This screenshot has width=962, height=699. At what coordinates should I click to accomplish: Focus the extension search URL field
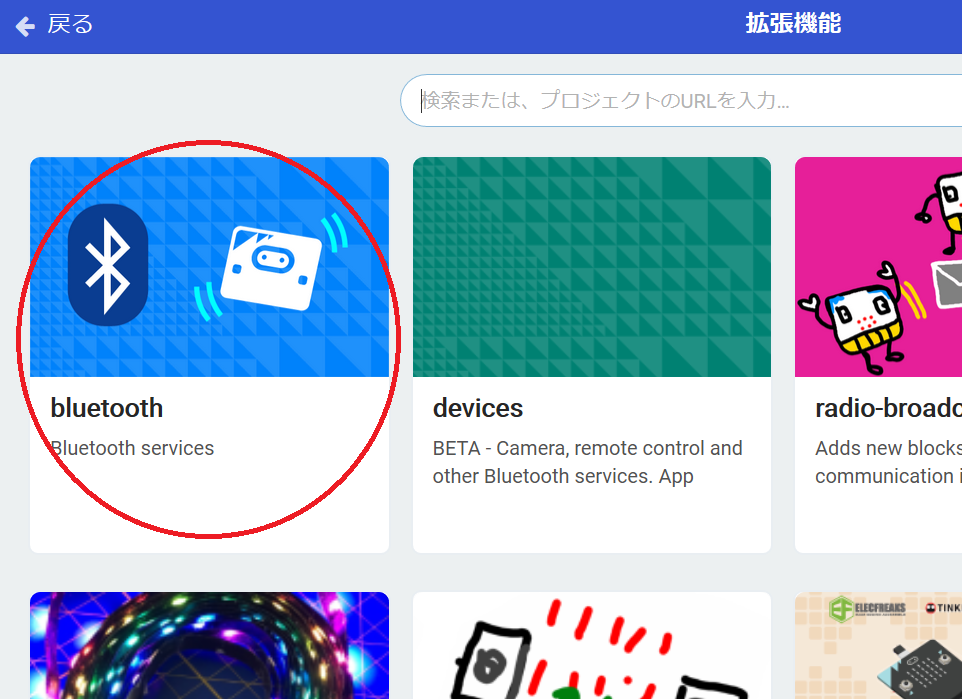click(681, 101)
